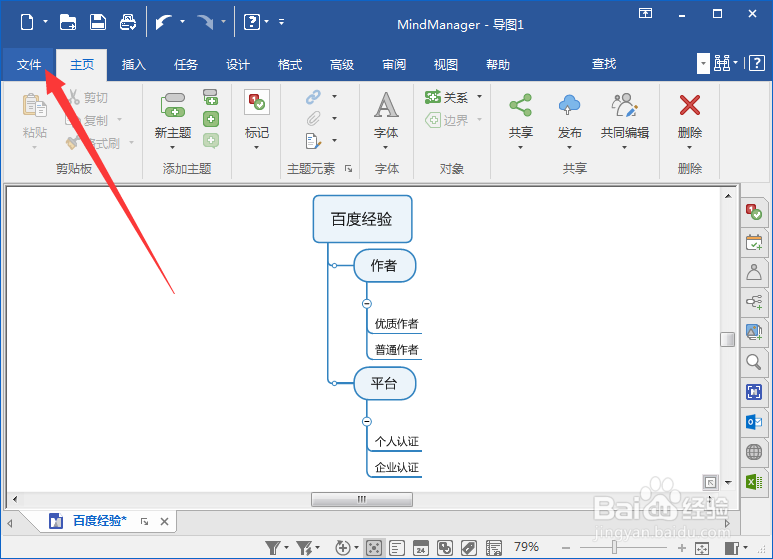Click the horizontal scrollbar thumb
The width and height of the screenshot is (773, 559).
tap(362, 499)
